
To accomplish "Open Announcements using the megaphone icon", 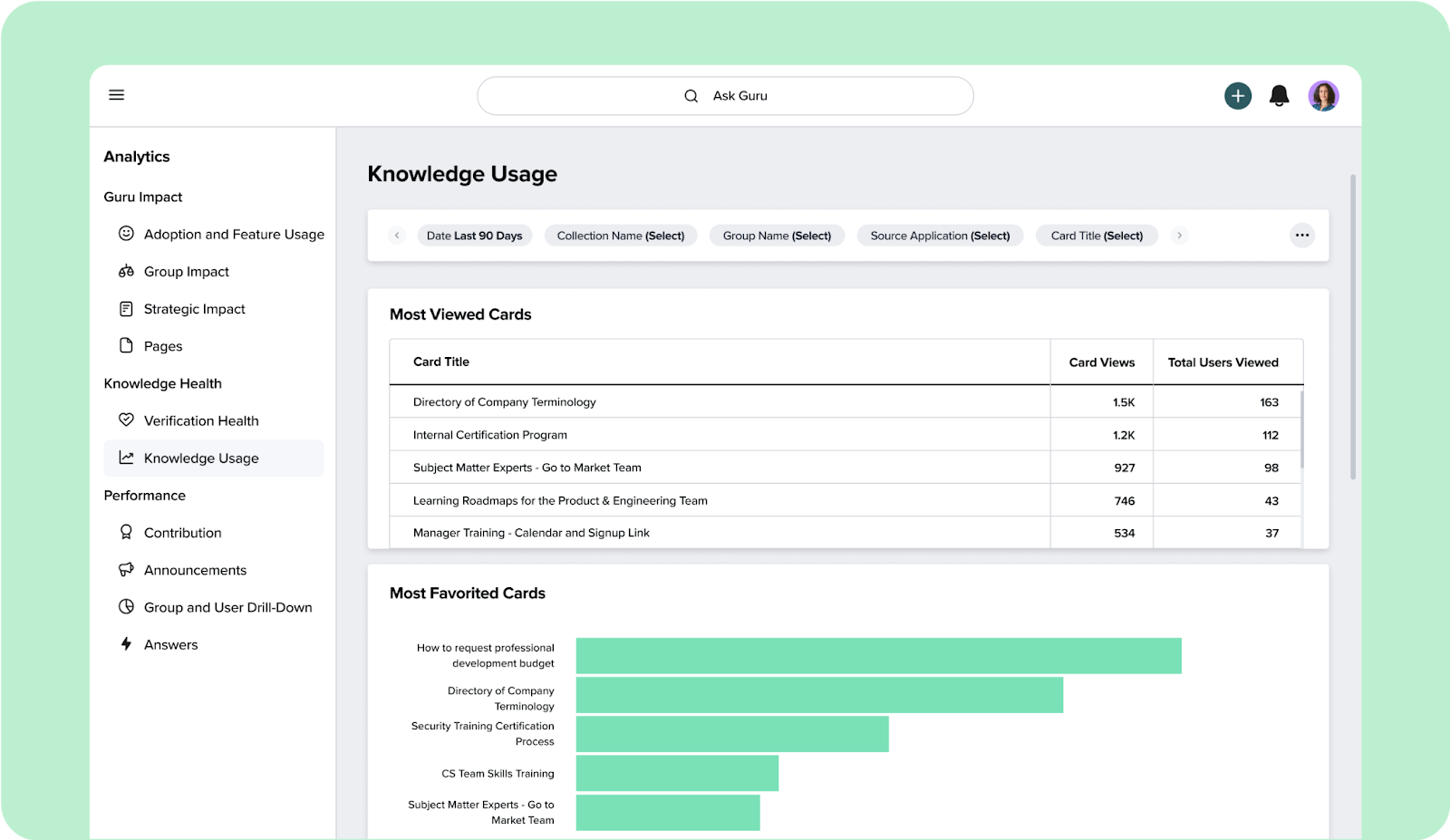I will pos(126,569).
